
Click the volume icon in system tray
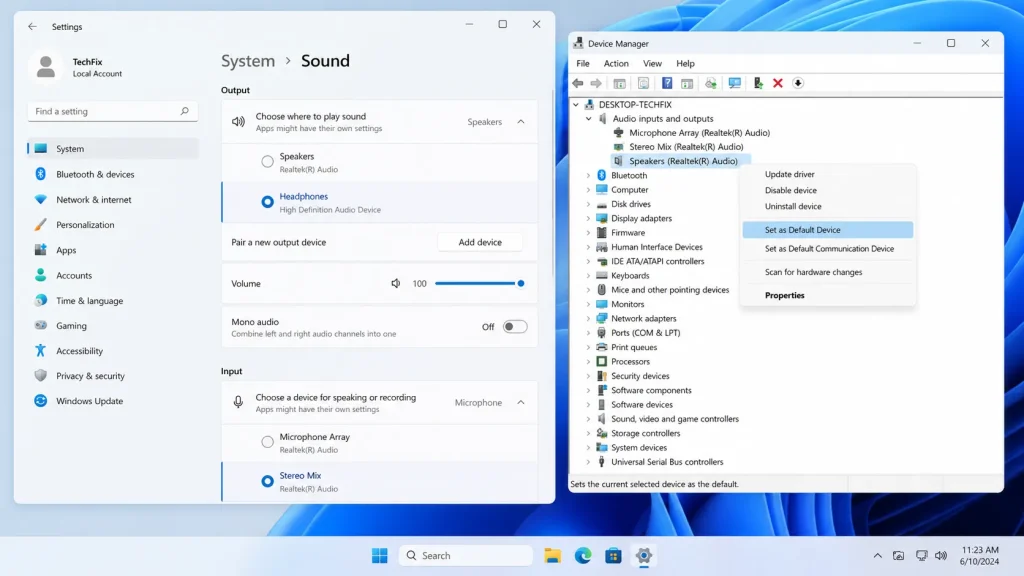940,556
